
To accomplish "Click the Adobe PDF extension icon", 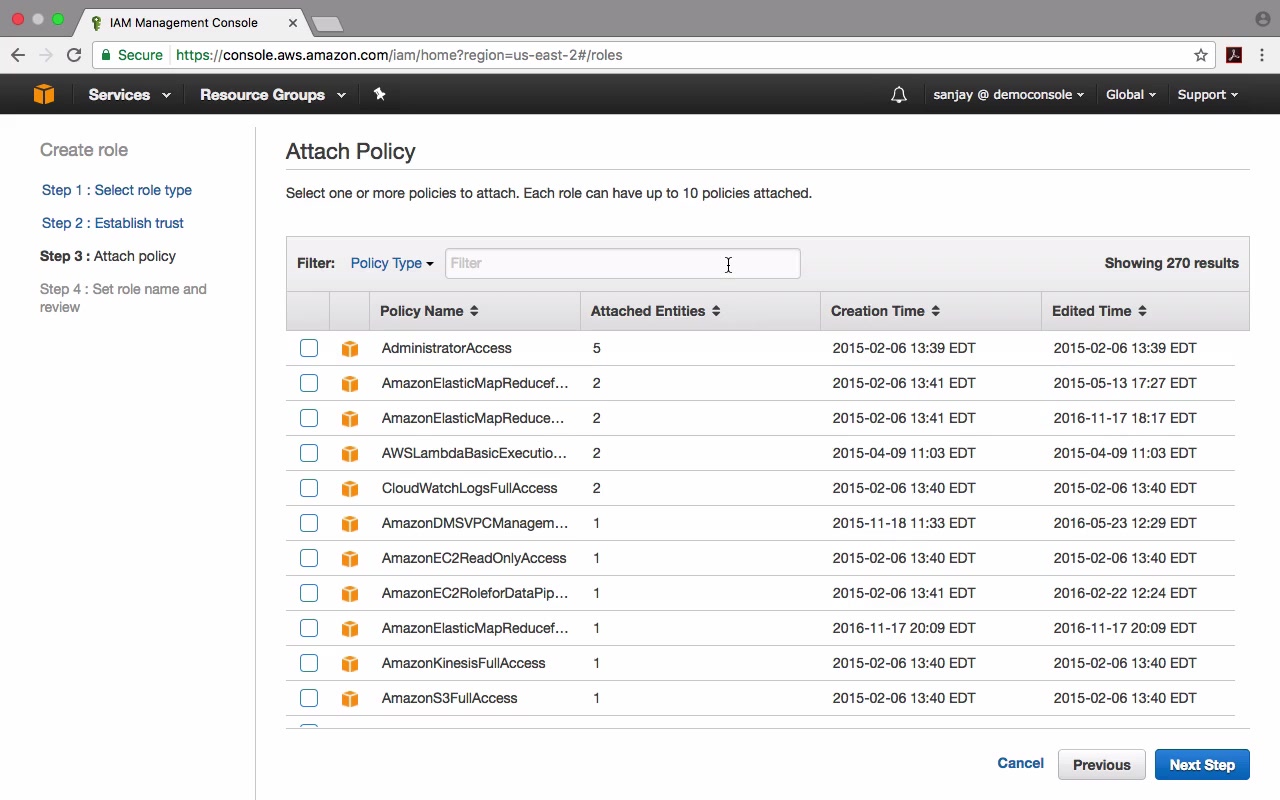I will pos(1234,55).
